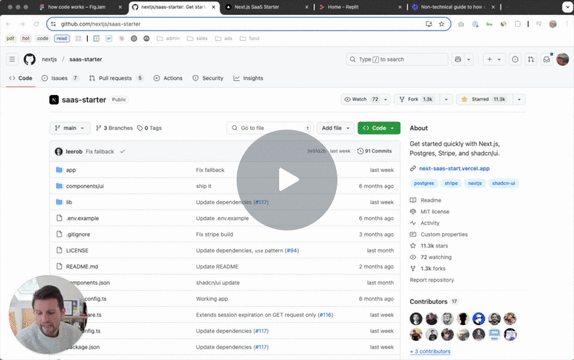Play the video with the center play button
The width and height of the screenshot is (574, 360).
(287, 180)
